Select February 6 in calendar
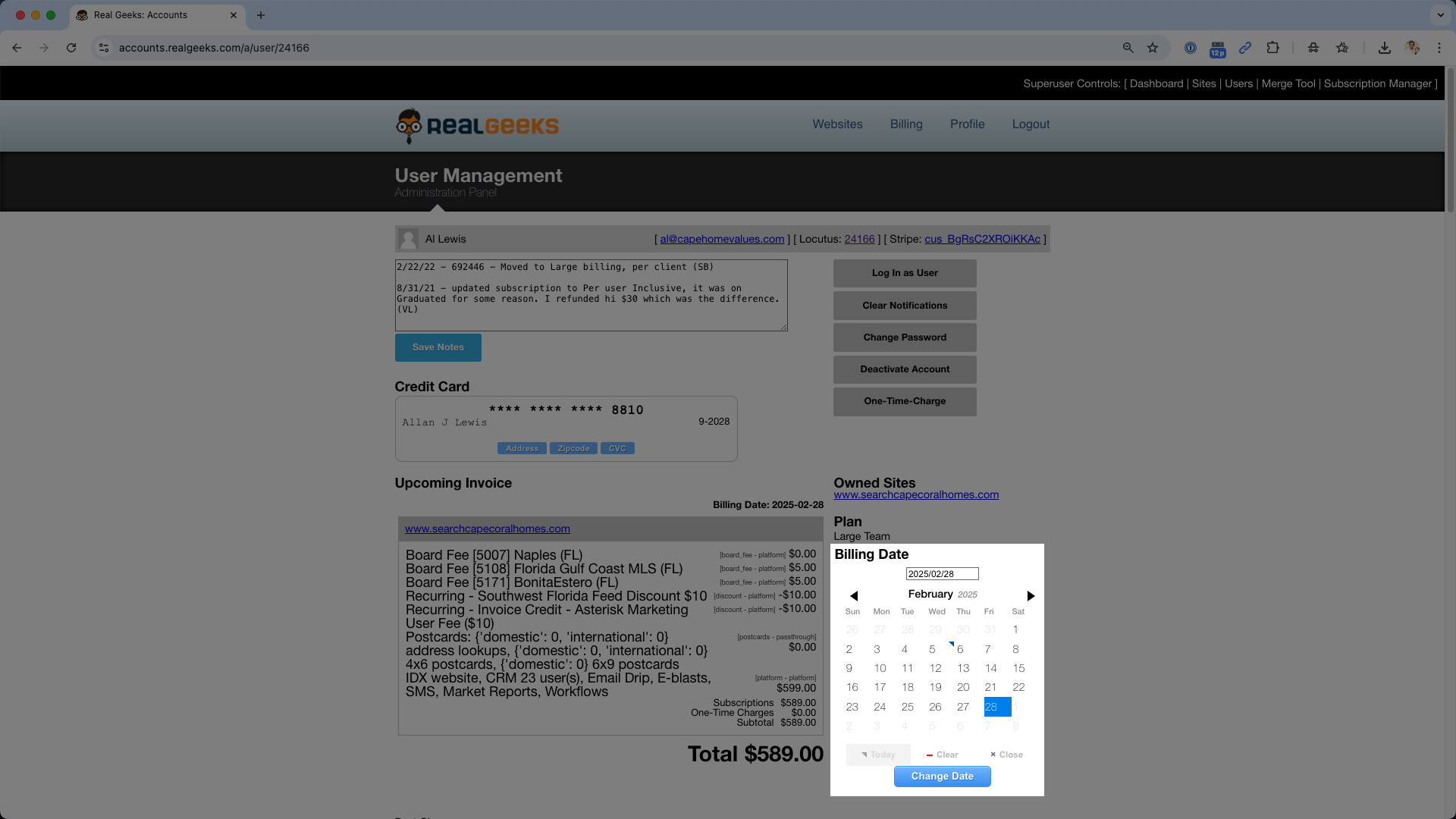Screen dimensions: 1456x819 coord(960,650)
